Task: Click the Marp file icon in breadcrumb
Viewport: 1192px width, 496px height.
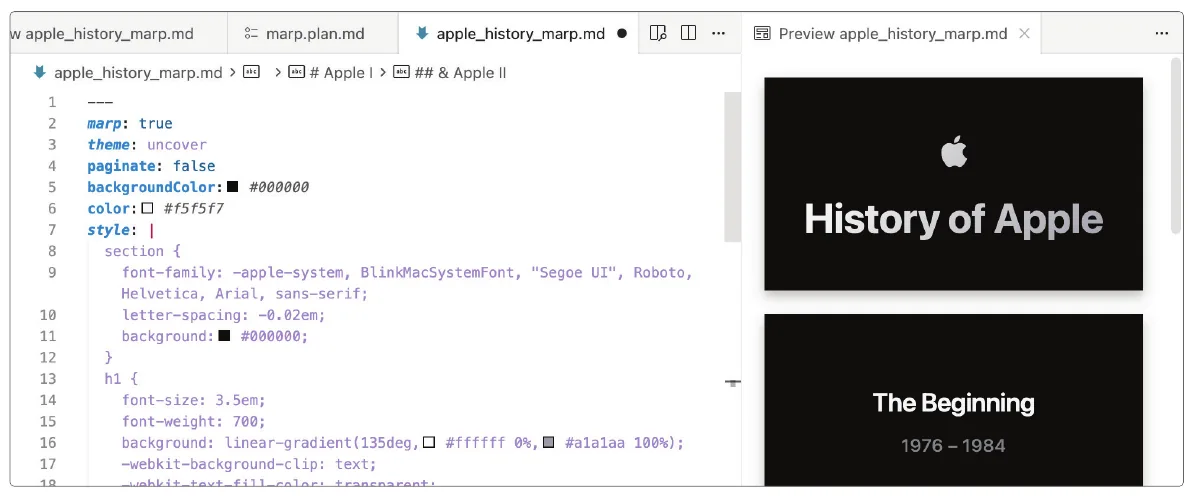Action: tap(40, 73)
